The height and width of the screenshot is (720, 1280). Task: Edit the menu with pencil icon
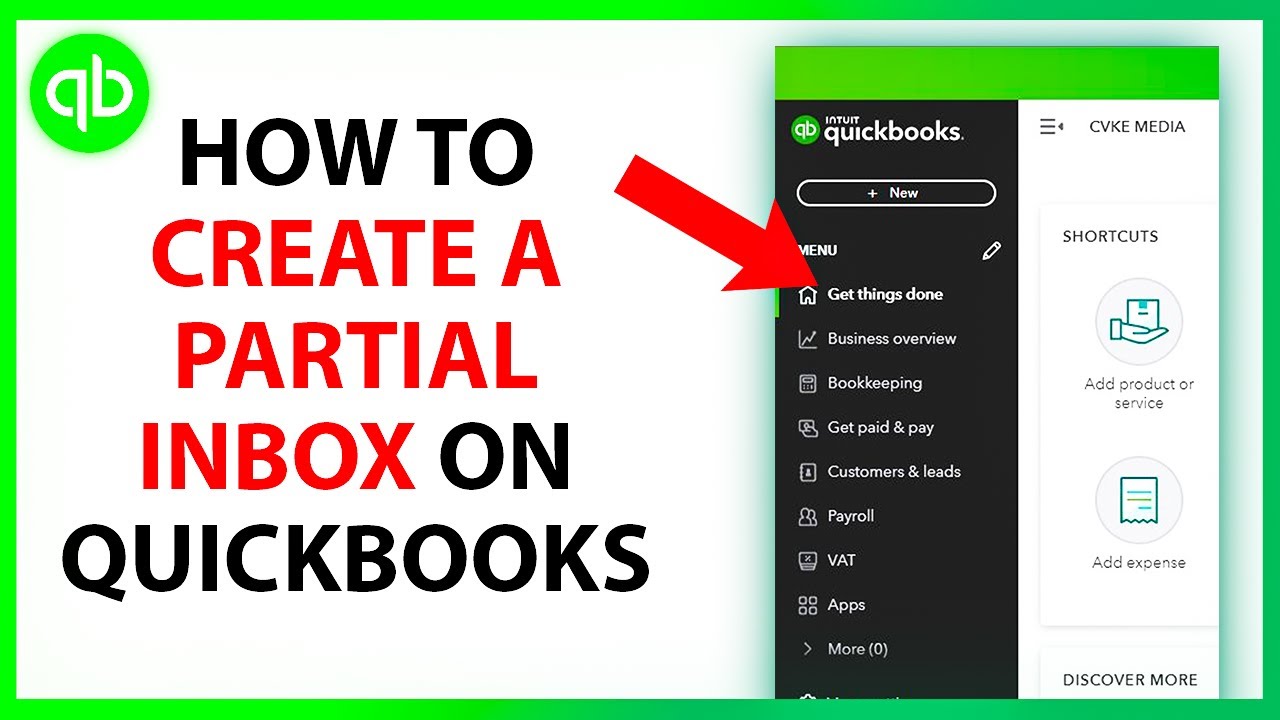[991, 250]
